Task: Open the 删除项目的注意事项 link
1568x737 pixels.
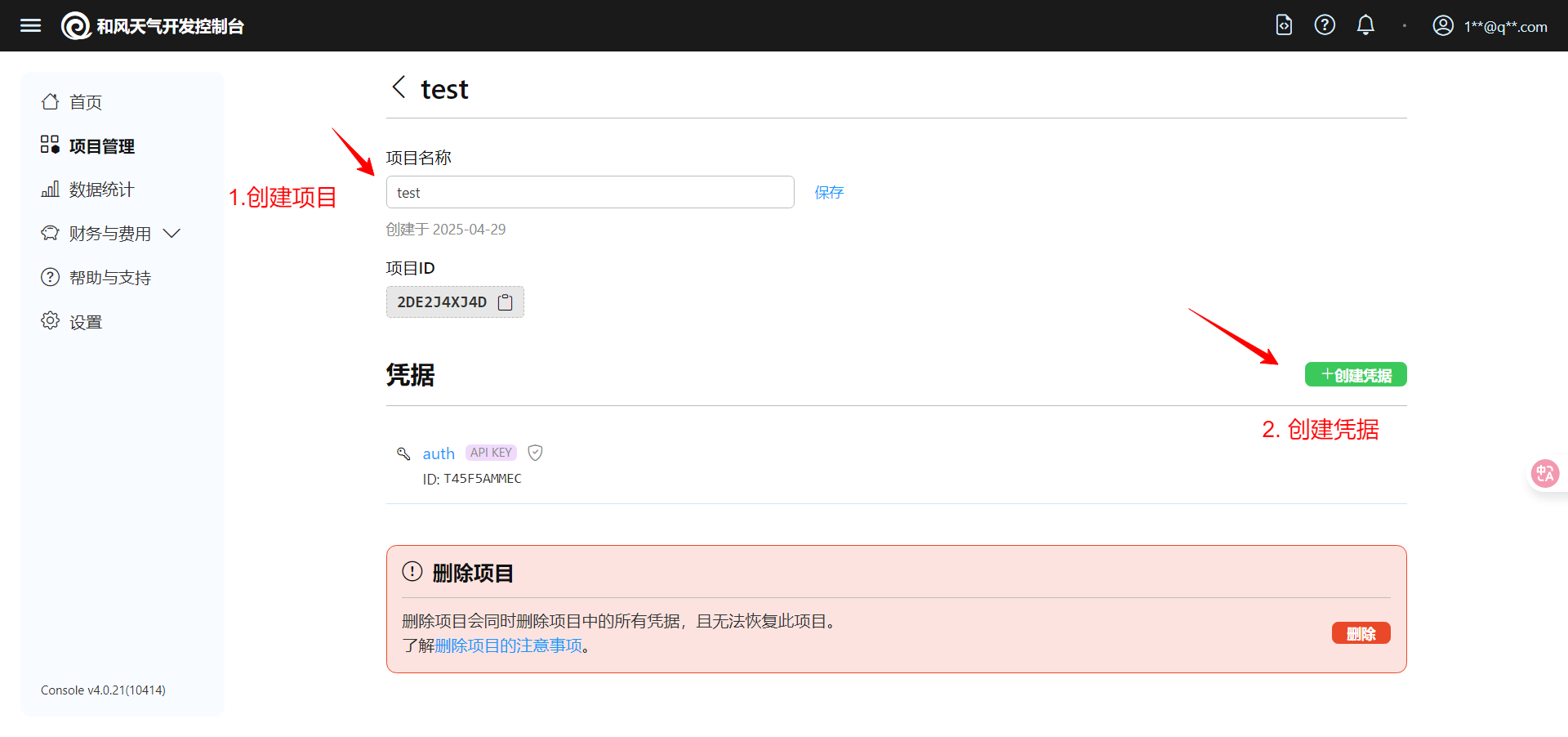Action: point(509,645)
